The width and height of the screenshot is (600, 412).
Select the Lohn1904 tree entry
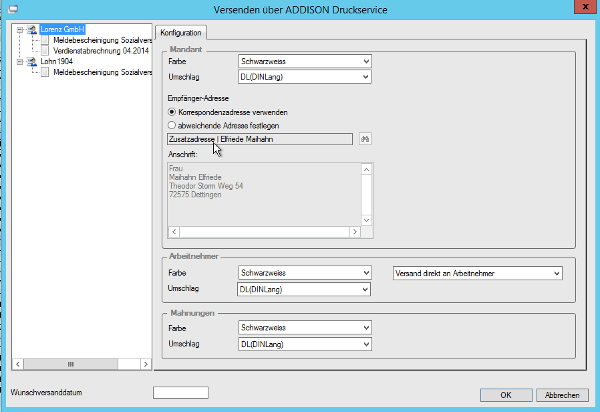click(57, 61)
